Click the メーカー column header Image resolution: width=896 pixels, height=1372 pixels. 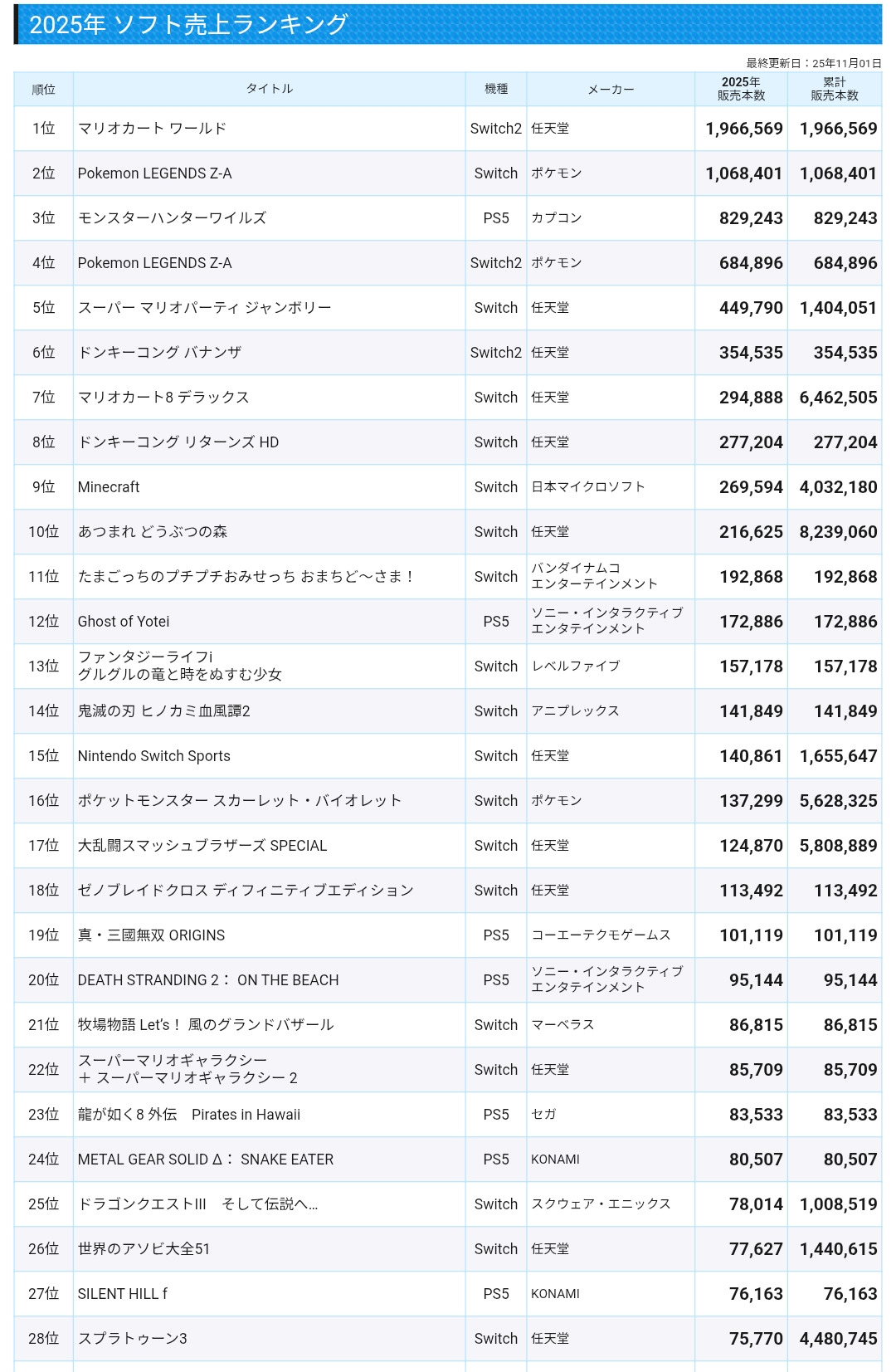tap(611, 90)
